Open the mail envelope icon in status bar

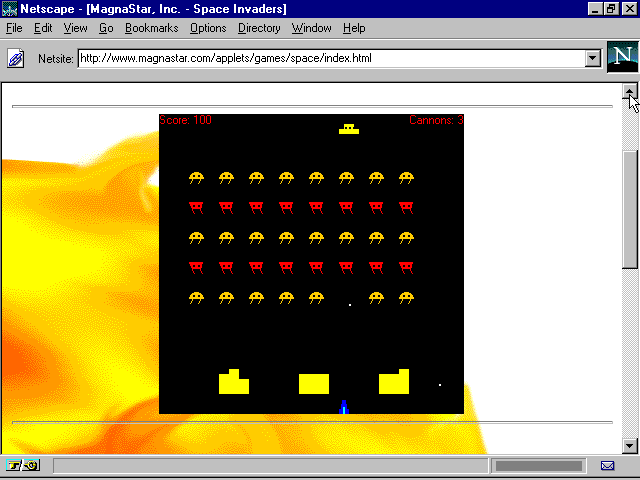point(607,465)
